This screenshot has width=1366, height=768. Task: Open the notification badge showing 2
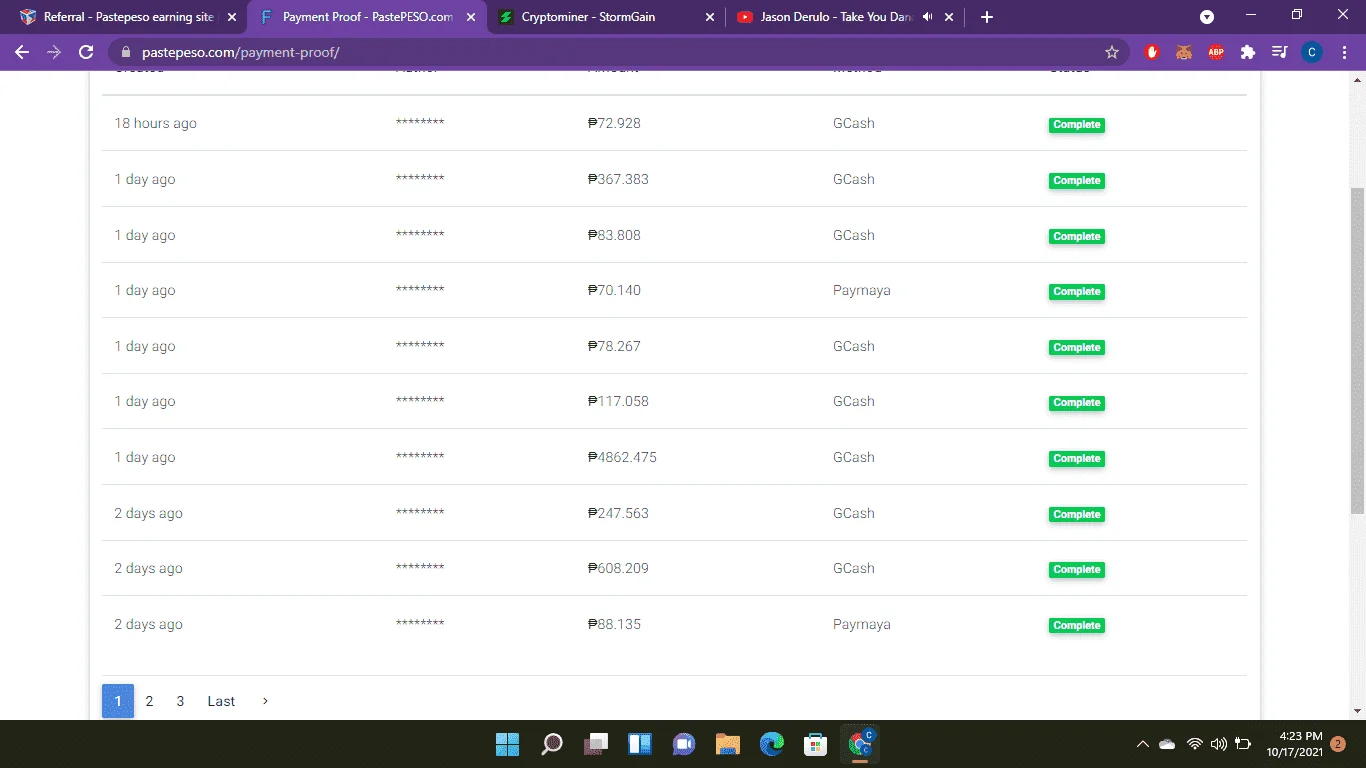click(1338, 744)
